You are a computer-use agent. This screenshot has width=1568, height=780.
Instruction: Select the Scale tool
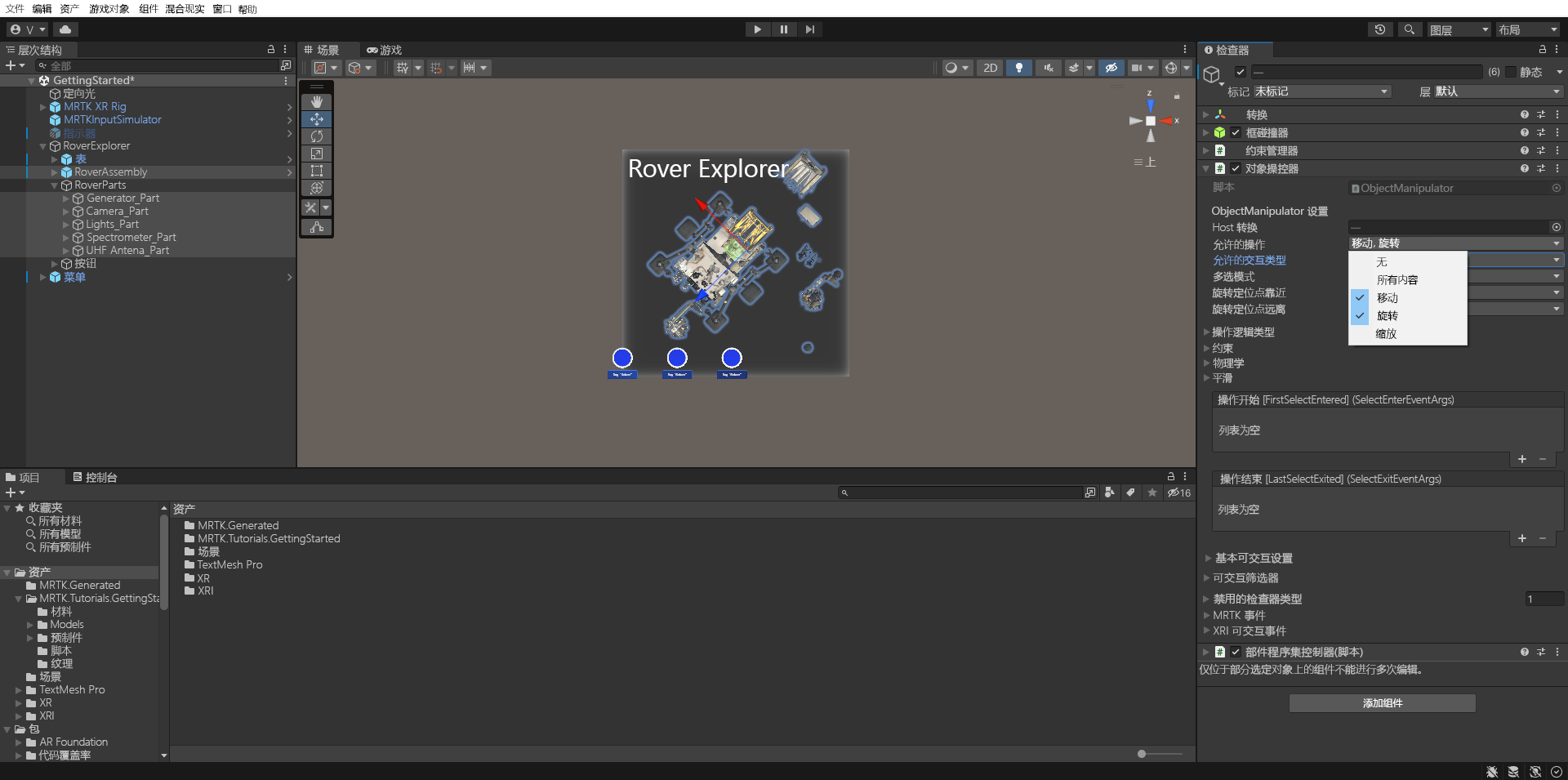tap(317, 154)
